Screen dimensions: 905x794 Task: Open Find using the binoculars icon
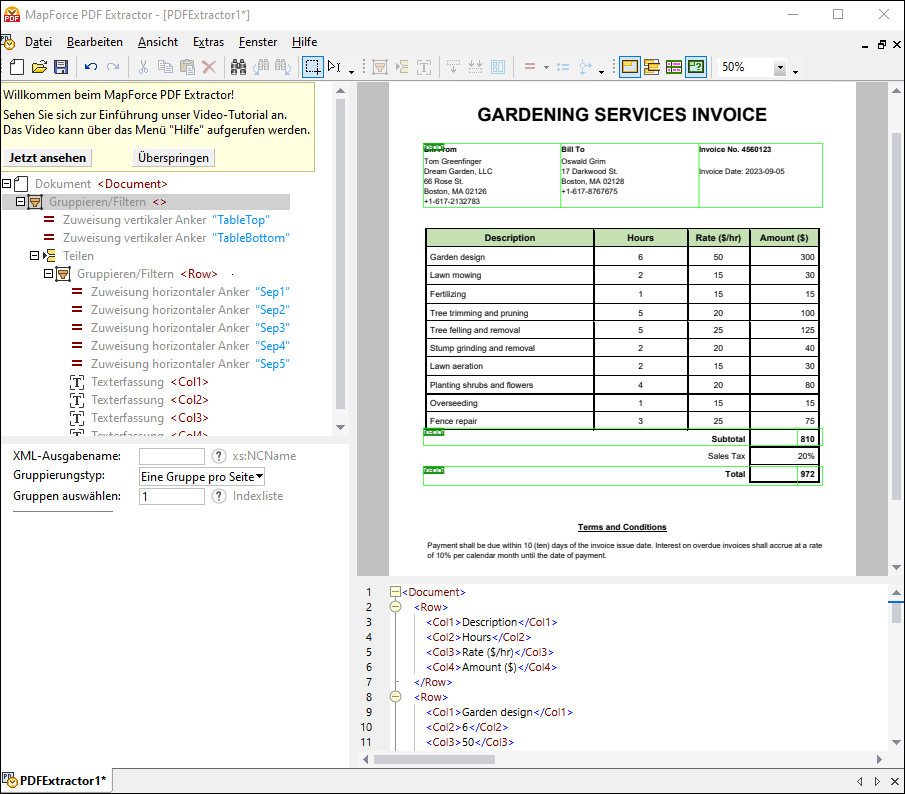tap(239, 67)
